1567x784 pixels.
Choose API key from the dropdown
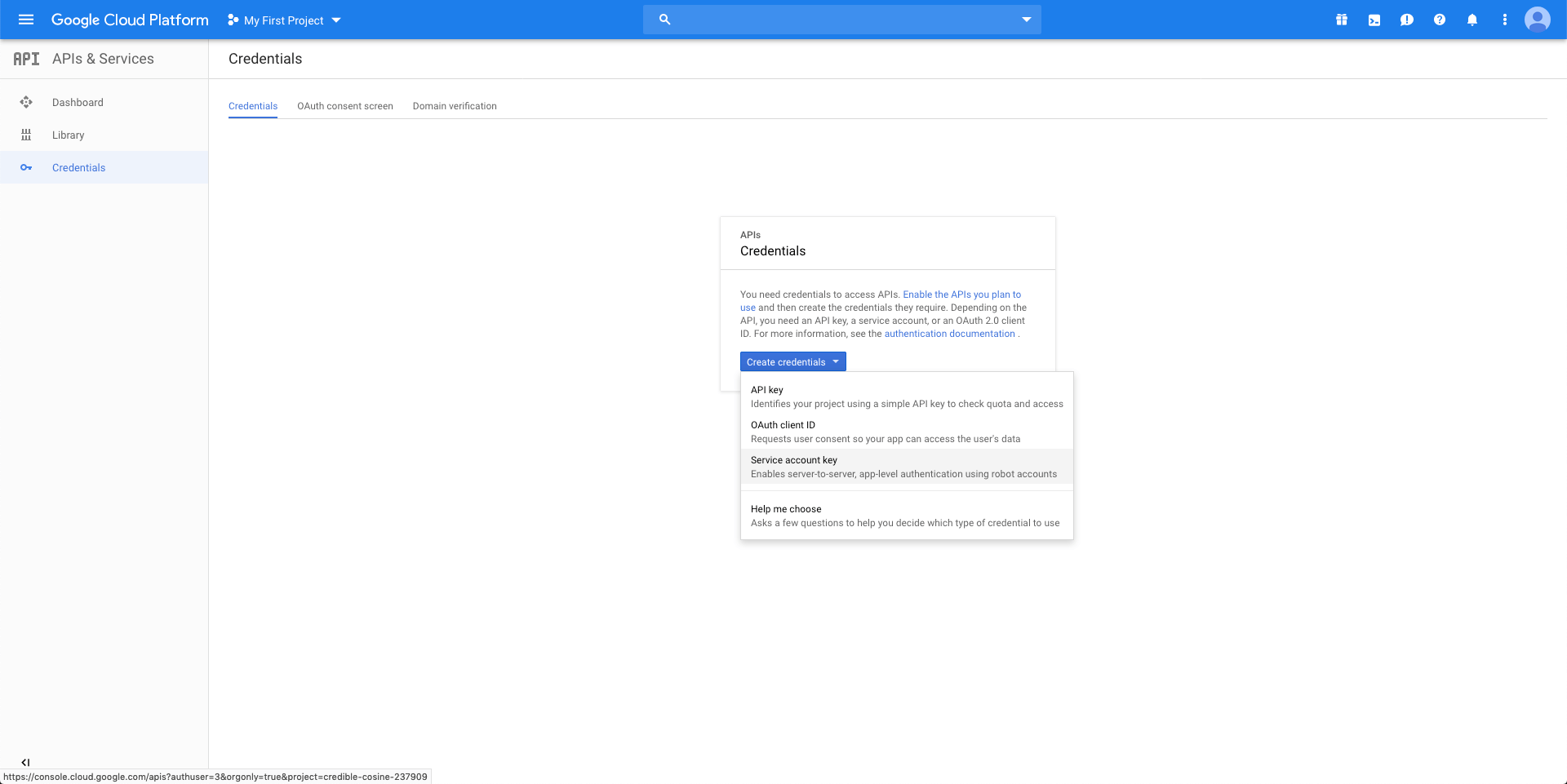coord(907,396)
